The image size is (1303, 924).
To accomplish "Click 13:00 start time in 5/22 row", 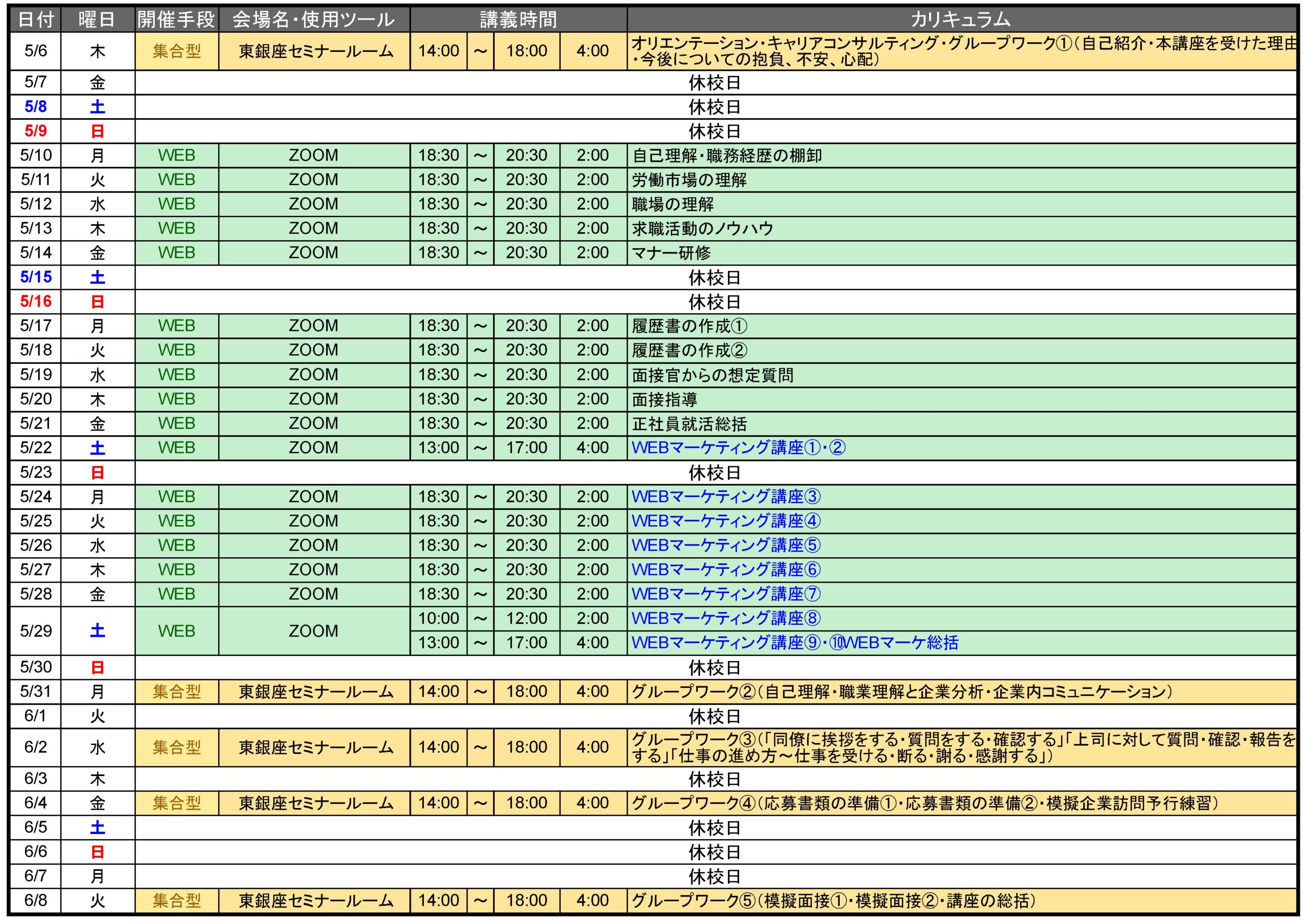I will (439, 448).
